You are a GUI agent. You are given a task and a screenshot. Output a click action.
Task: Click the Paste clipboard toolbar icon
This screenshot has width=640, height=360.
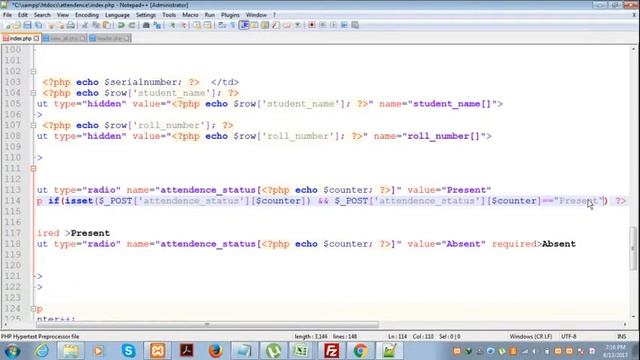tap(107, 25)
